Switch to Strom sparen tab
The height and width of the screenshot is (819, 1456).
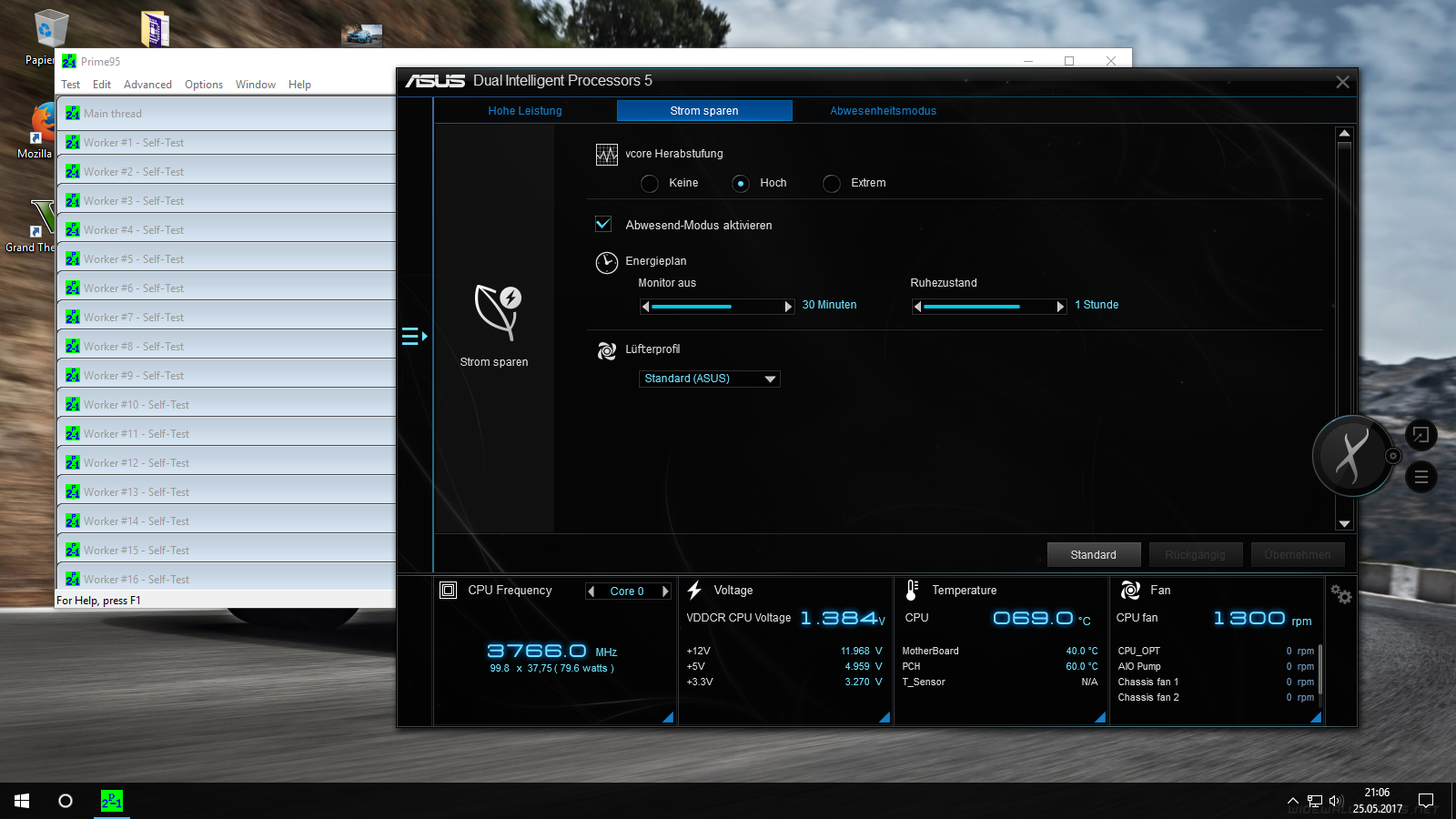(704, 111)
